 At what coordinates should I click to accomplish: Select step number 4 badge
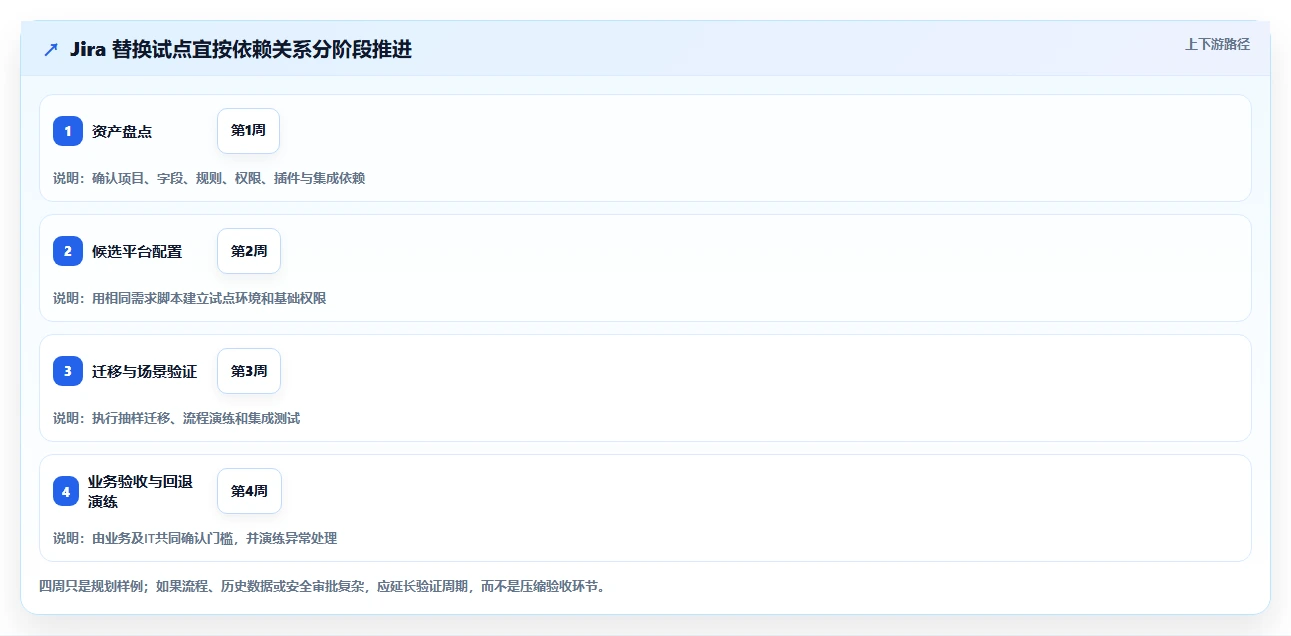(66, 491)
